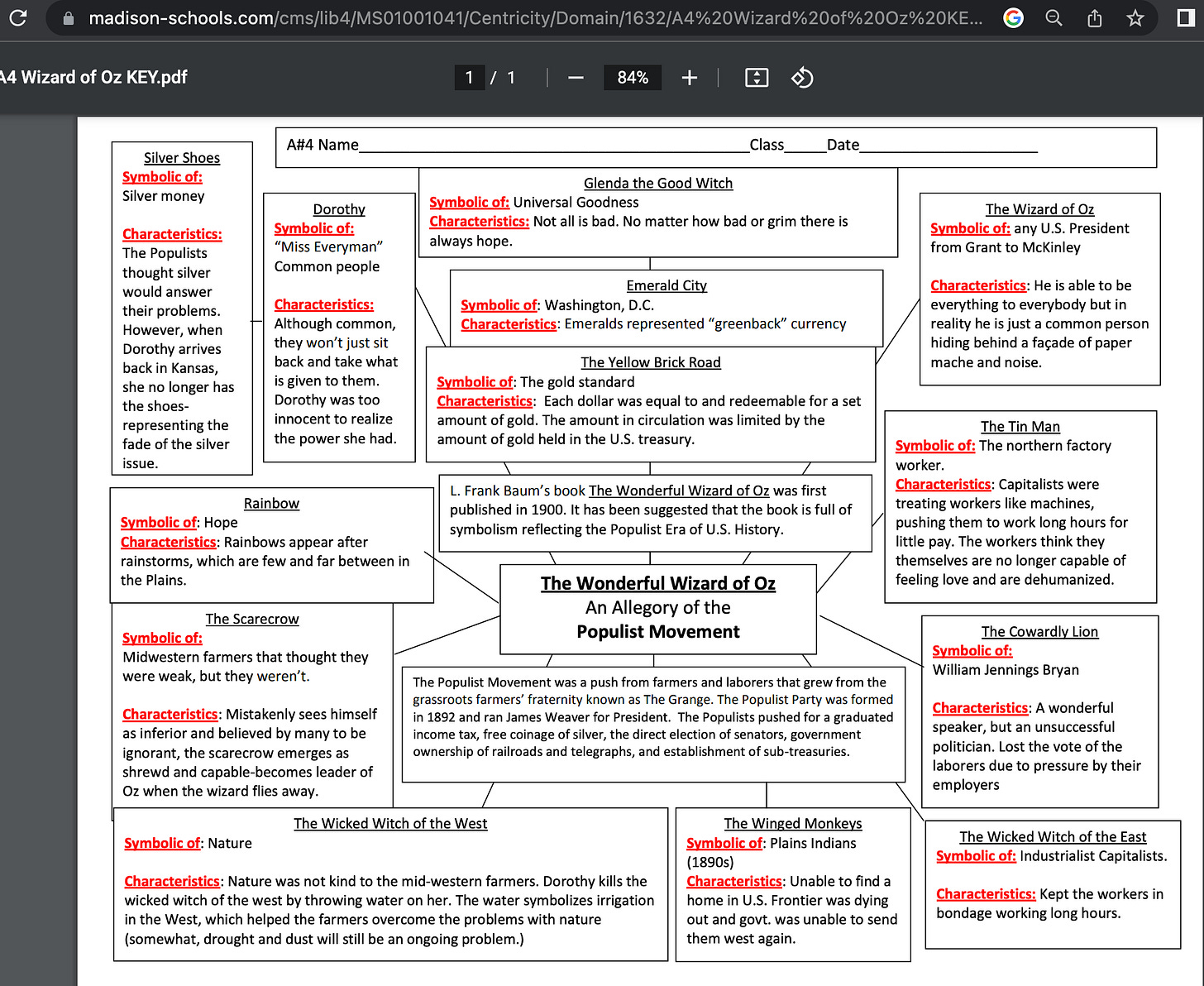Image resolution: width=1204 pixels, height=986 pixels.
Task: Select the madison-schools.com URL in the address bar
Action: 536,18
